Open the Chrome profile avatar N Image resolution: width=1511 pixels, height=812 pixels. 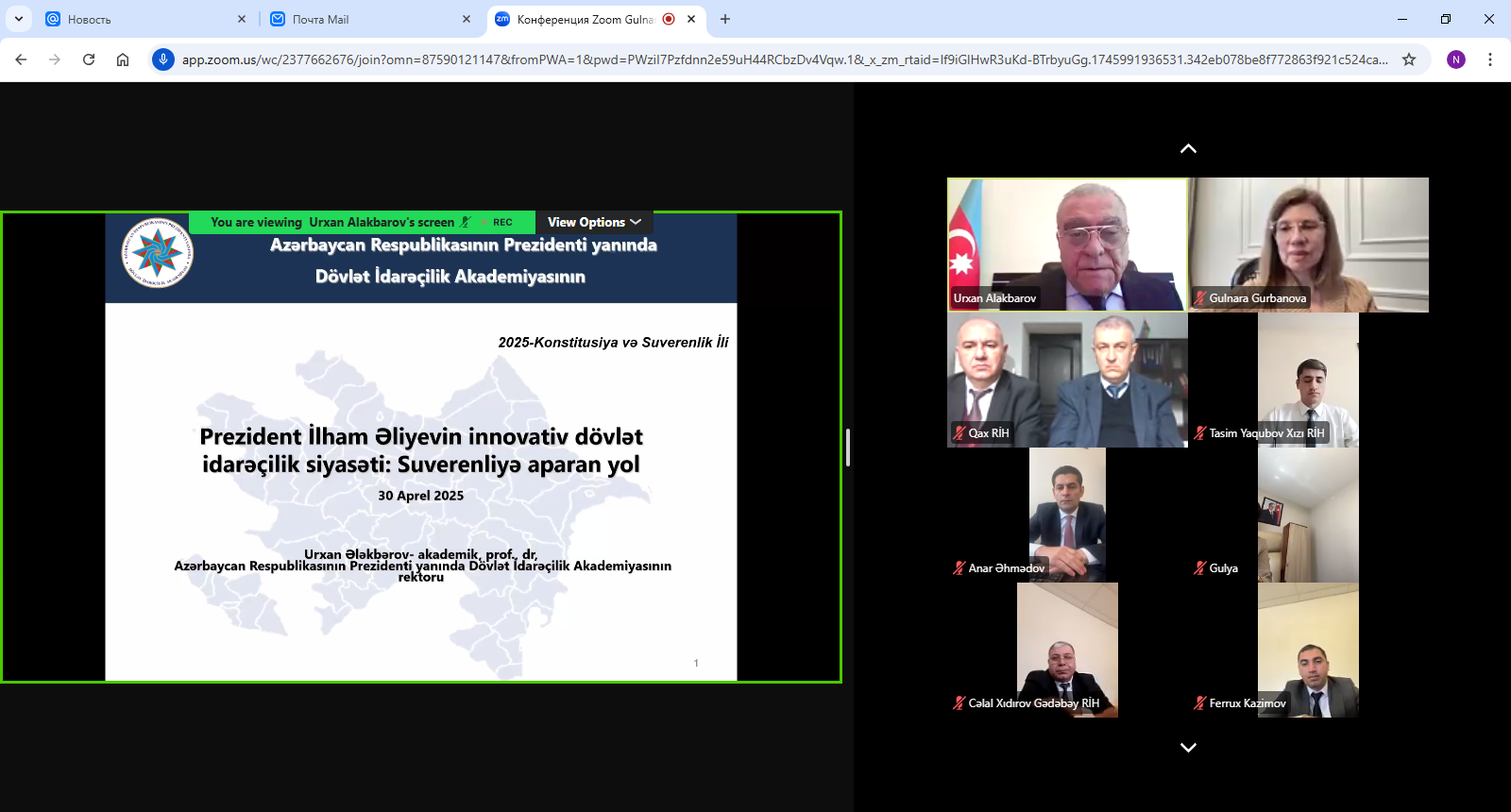(x=1456, y=59)
